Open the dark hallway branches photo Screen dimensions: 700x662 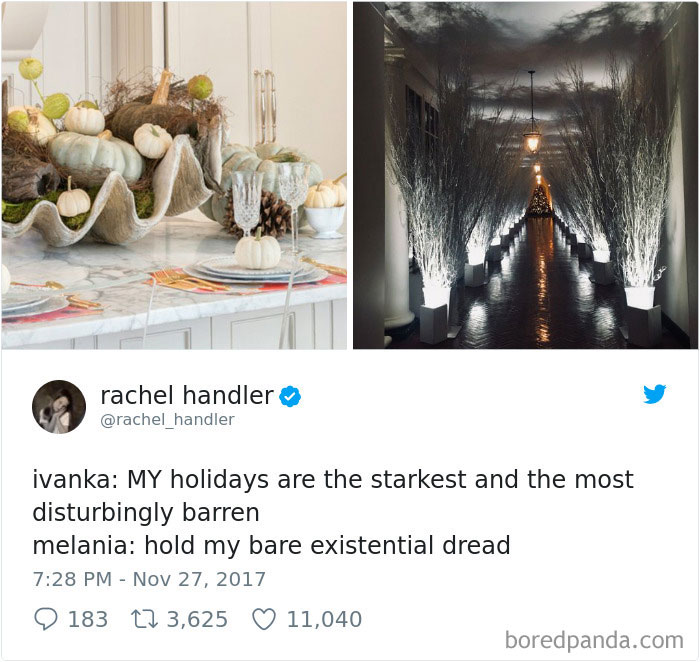tap(525, 175)
